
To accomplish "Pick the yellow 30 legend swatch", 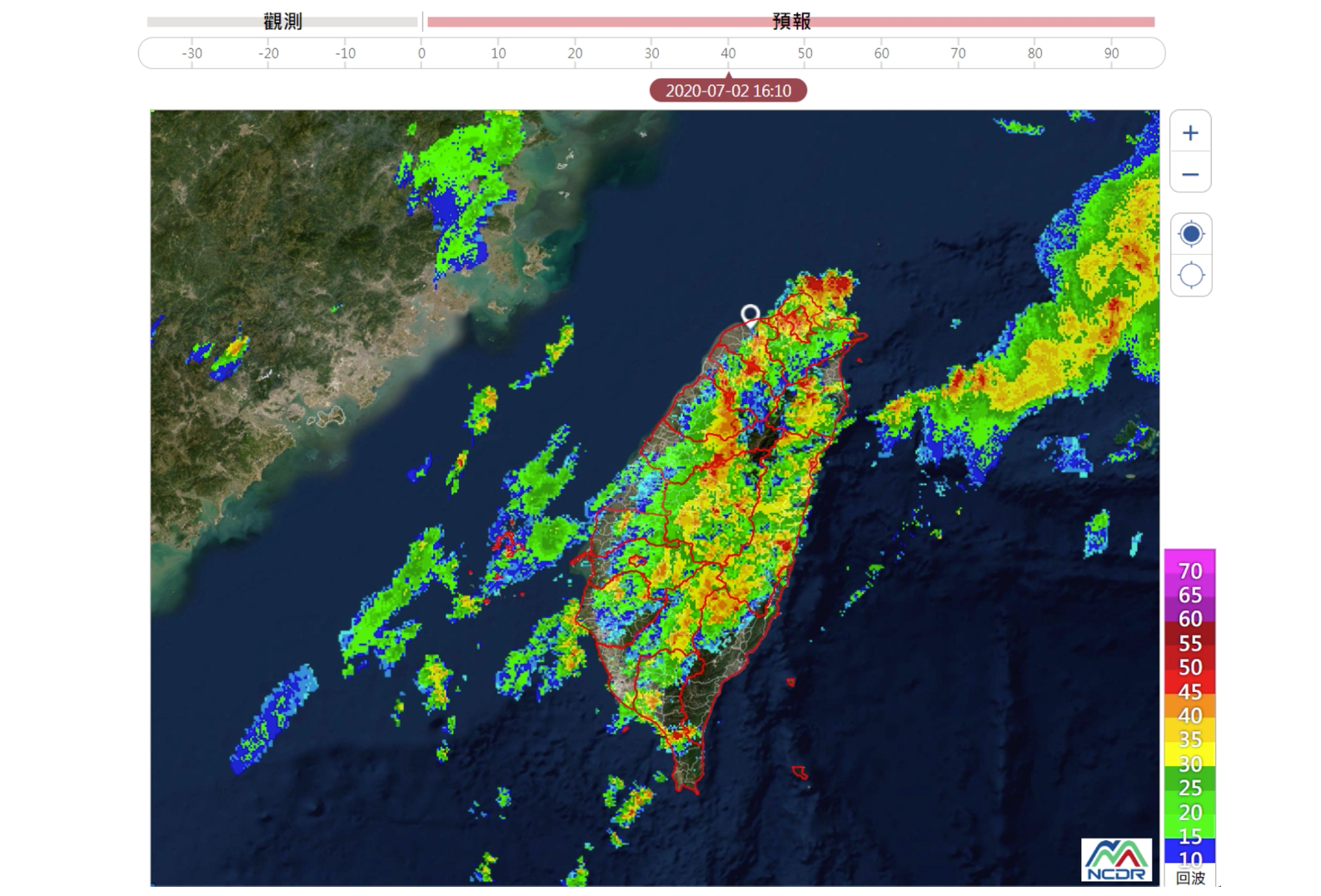I will [x=1190, y=764].
